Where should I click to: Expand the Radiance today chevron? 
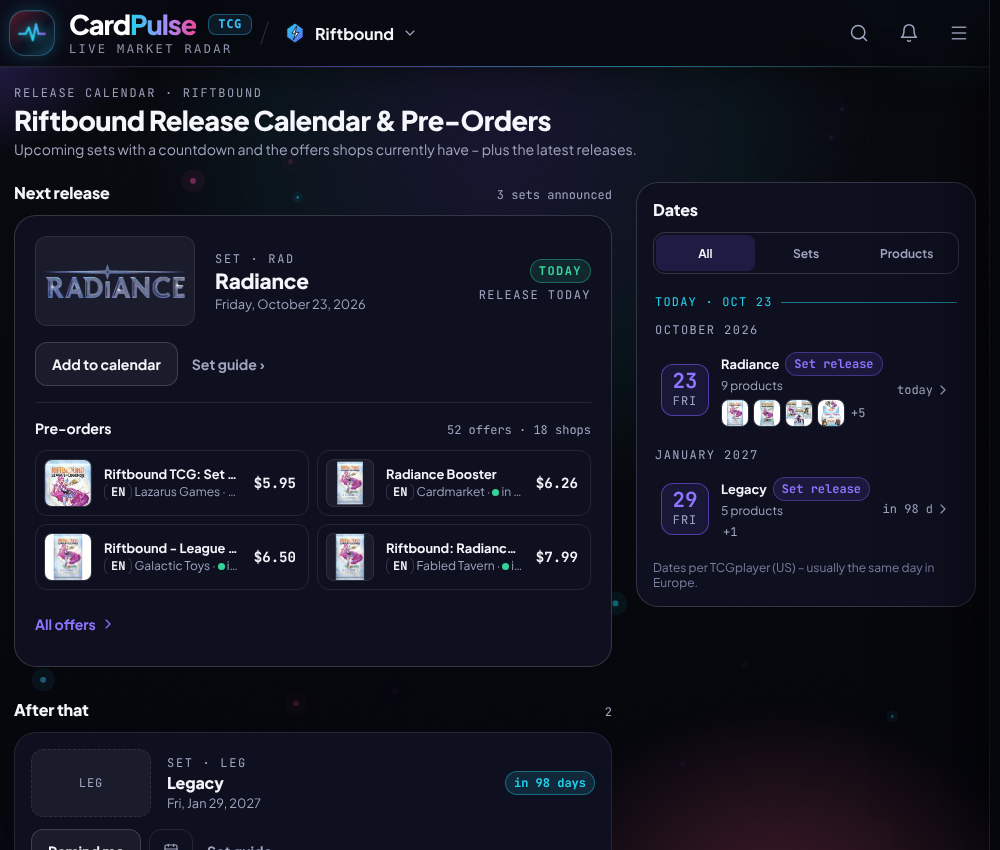[943, 390]
